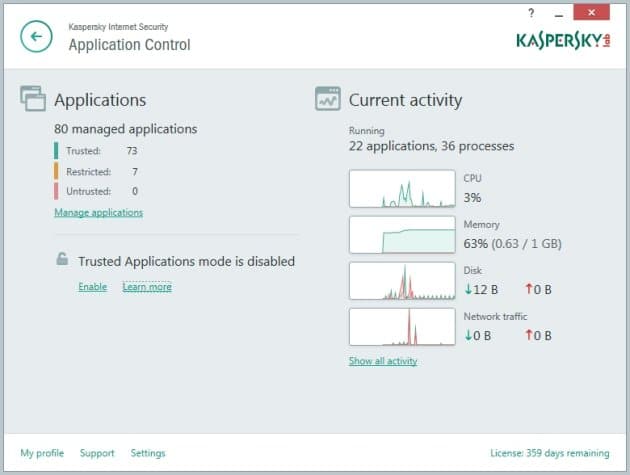Viewport: 630px width, 475px height.
Task: Click the Network traffic upload 0 B value
Action: click(x=538, y=335)
